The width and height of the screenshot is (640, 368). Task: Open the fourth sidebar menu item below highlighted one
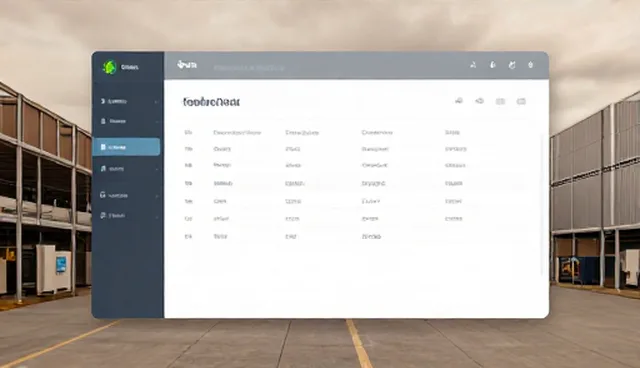127,168
